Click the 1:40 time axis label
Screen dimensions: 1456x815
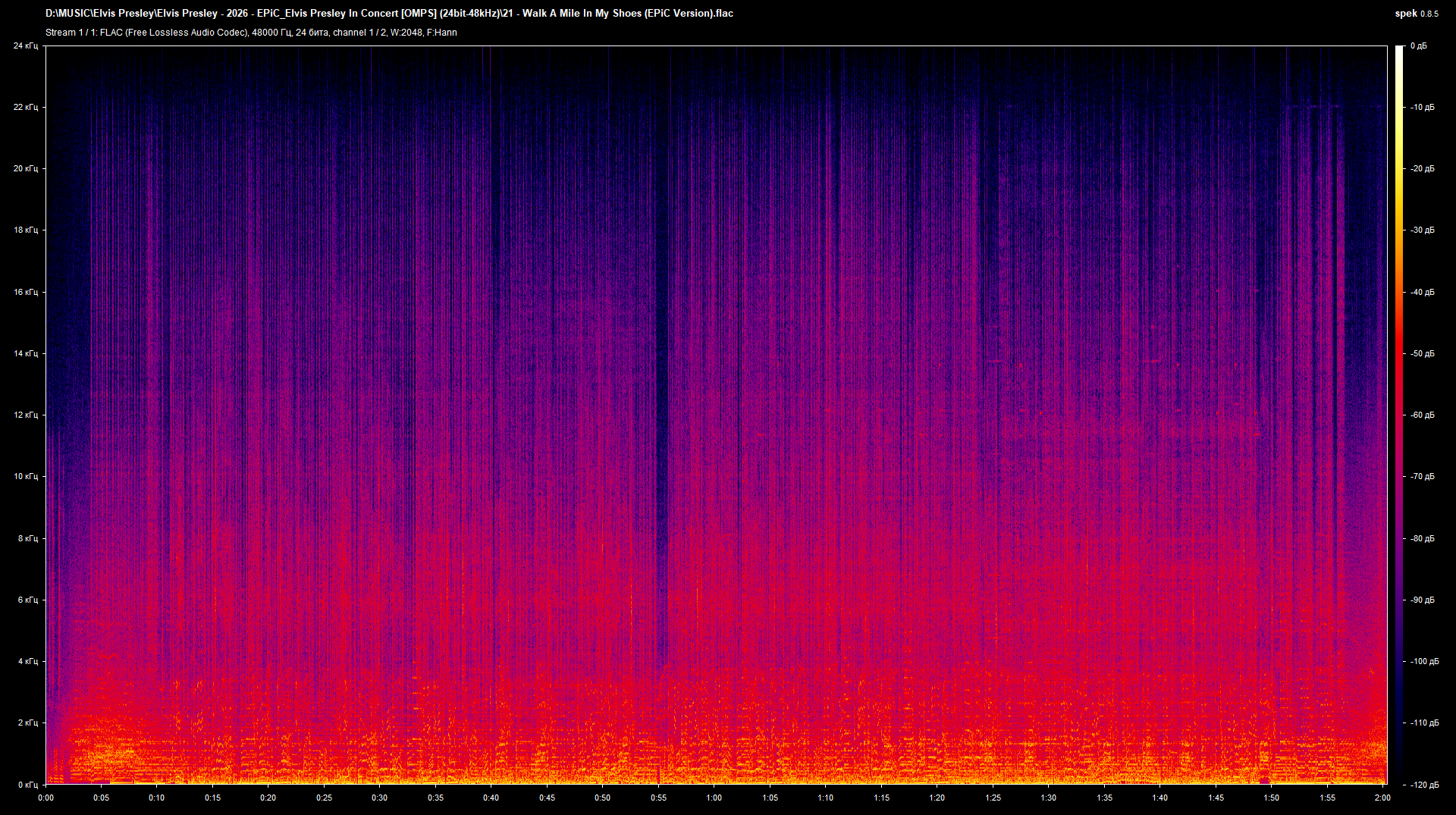(1160, 798)
